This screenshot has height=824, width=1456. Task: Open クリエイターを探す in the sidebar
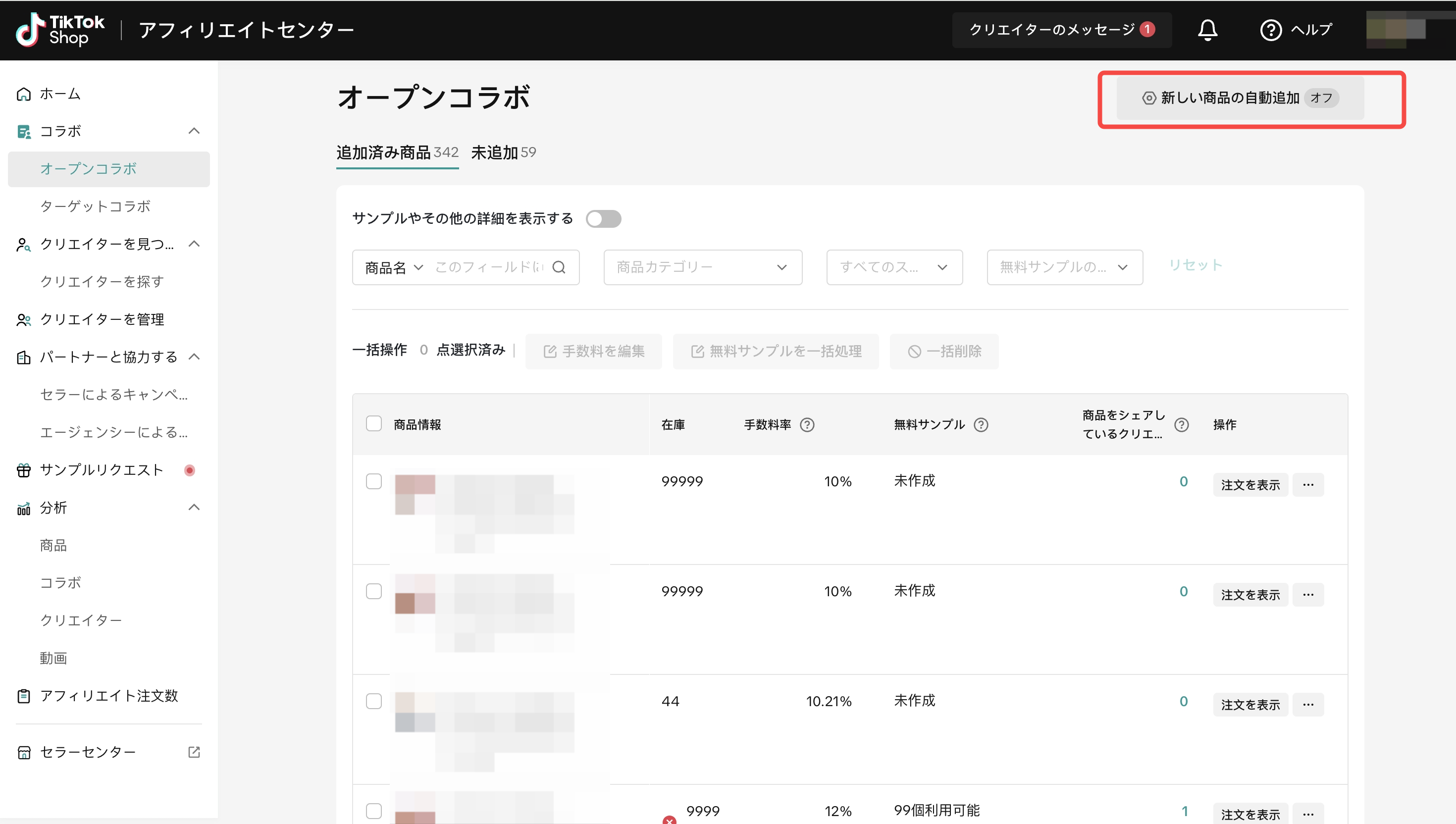point(102,281)
